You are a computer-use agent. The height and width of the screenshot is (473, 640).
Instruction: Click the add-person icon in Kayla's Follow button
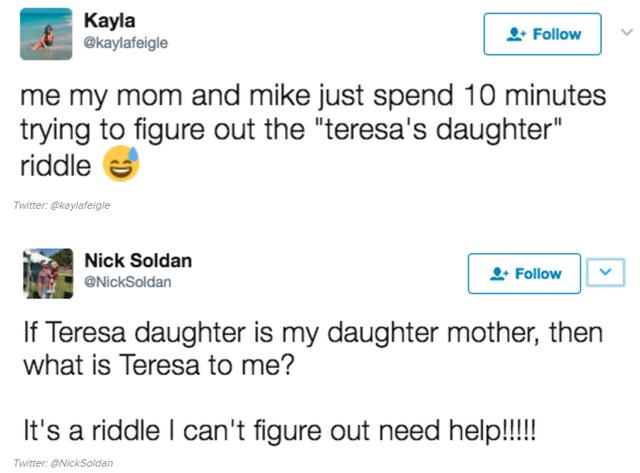tap(516, 34)
